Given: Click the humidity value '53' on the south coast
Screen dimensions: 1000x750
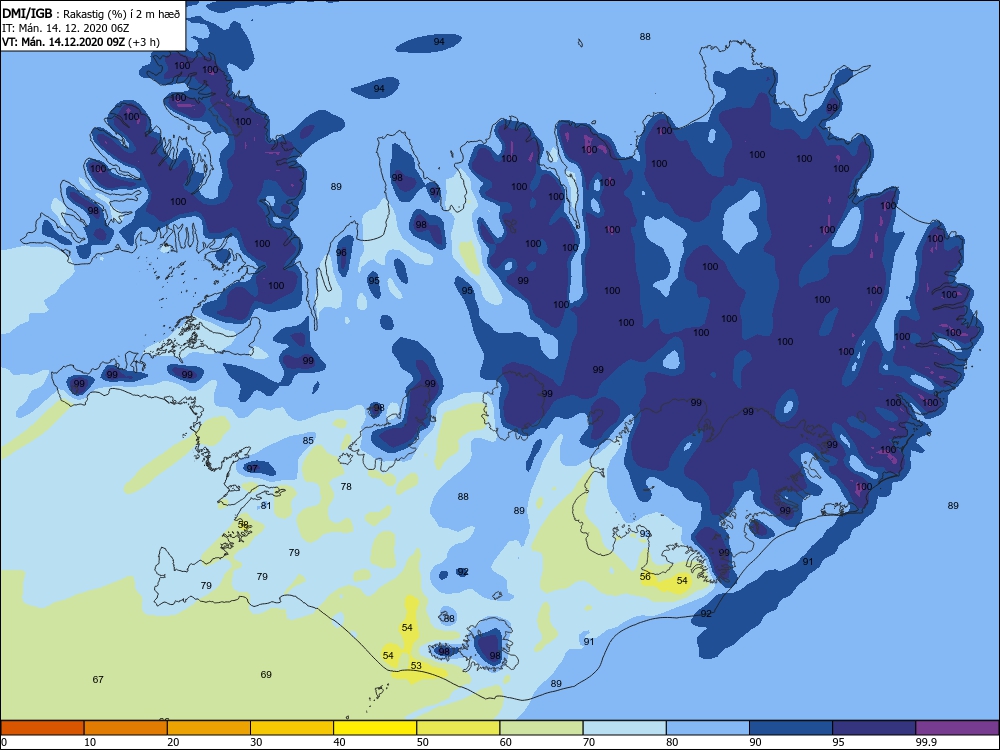Looking at the screenshot, I should coord(416,666).
